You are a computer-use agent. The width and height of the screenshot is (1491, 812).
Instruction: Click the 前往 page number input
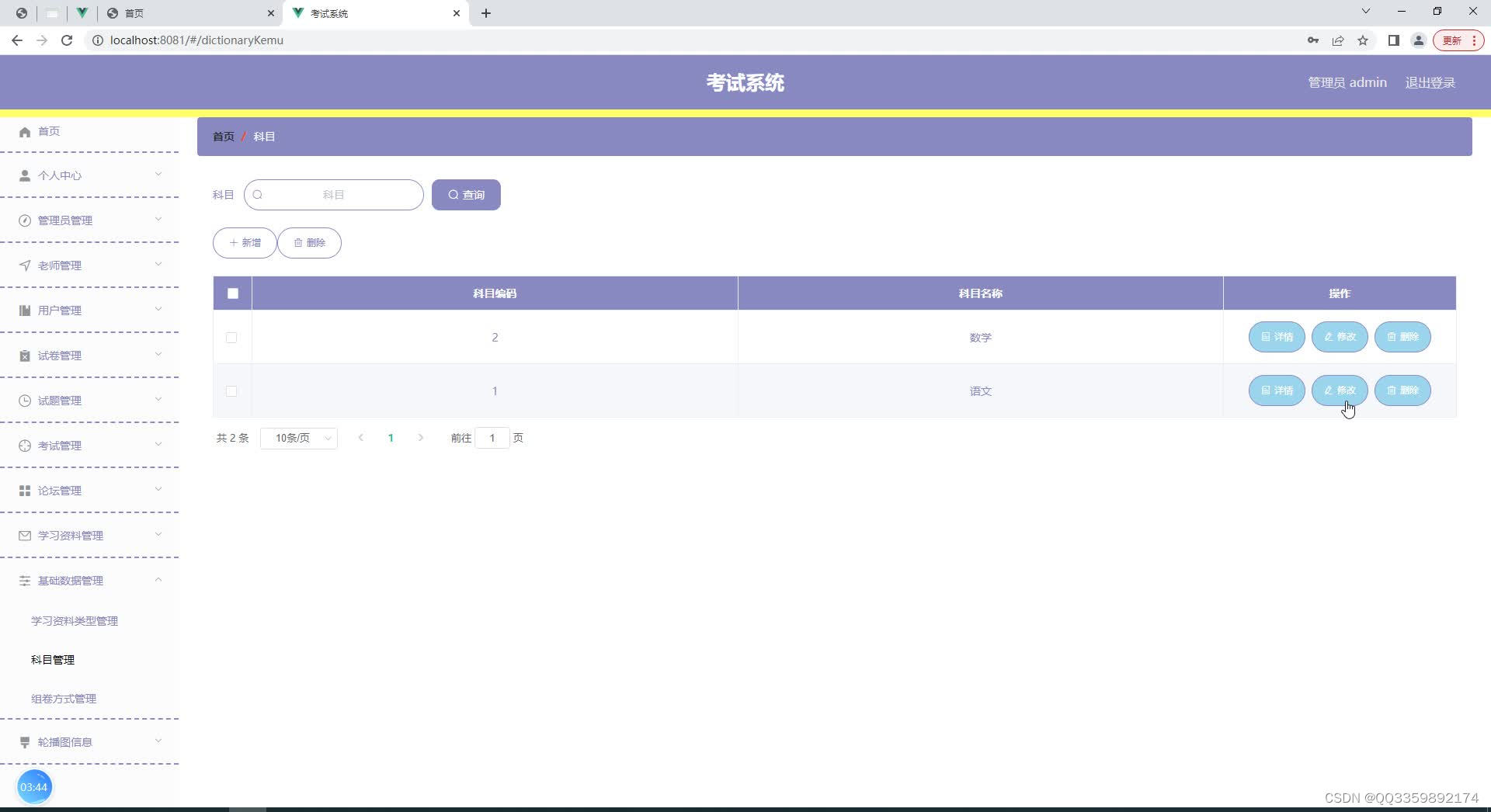[492, 439]
